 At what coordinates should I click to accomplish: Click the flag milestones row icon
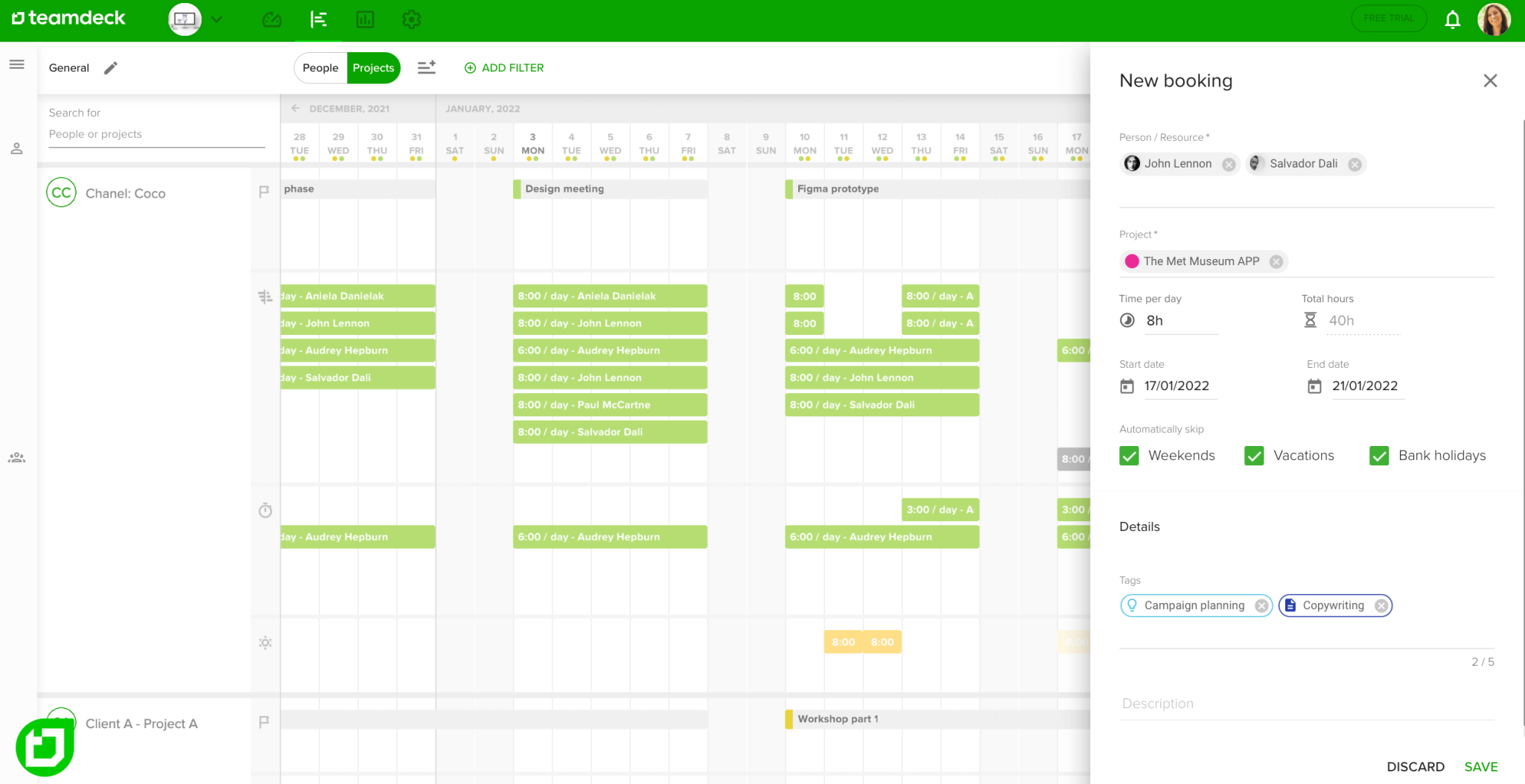pos(264,192)
